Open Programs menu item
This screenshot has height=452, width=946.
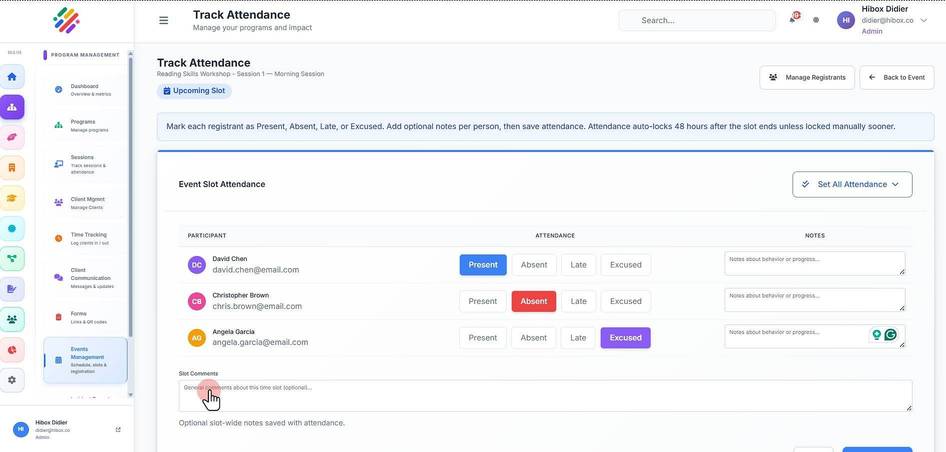[x=86, y=125]
